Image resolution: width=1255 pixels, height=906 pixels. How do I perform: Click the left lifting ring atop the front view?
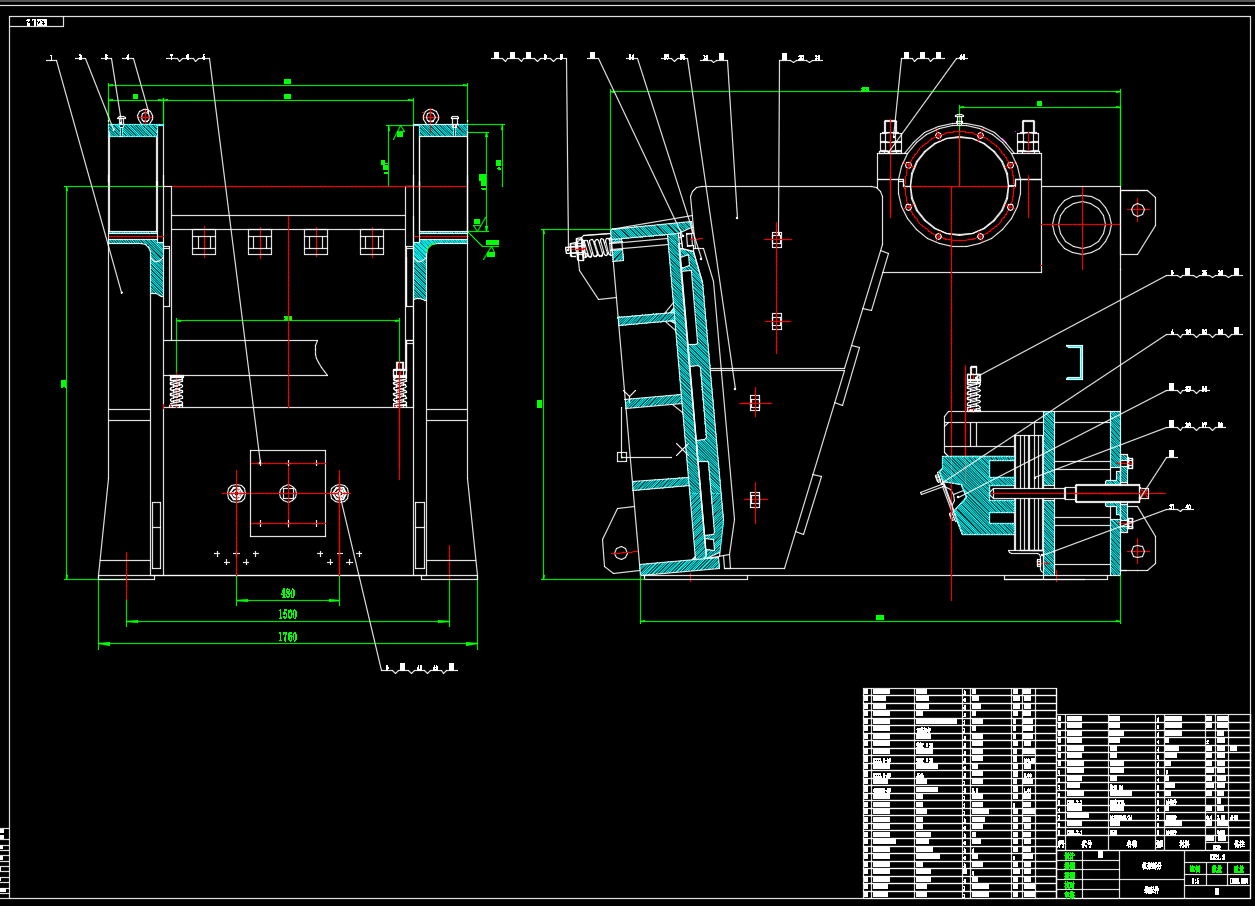145,117
